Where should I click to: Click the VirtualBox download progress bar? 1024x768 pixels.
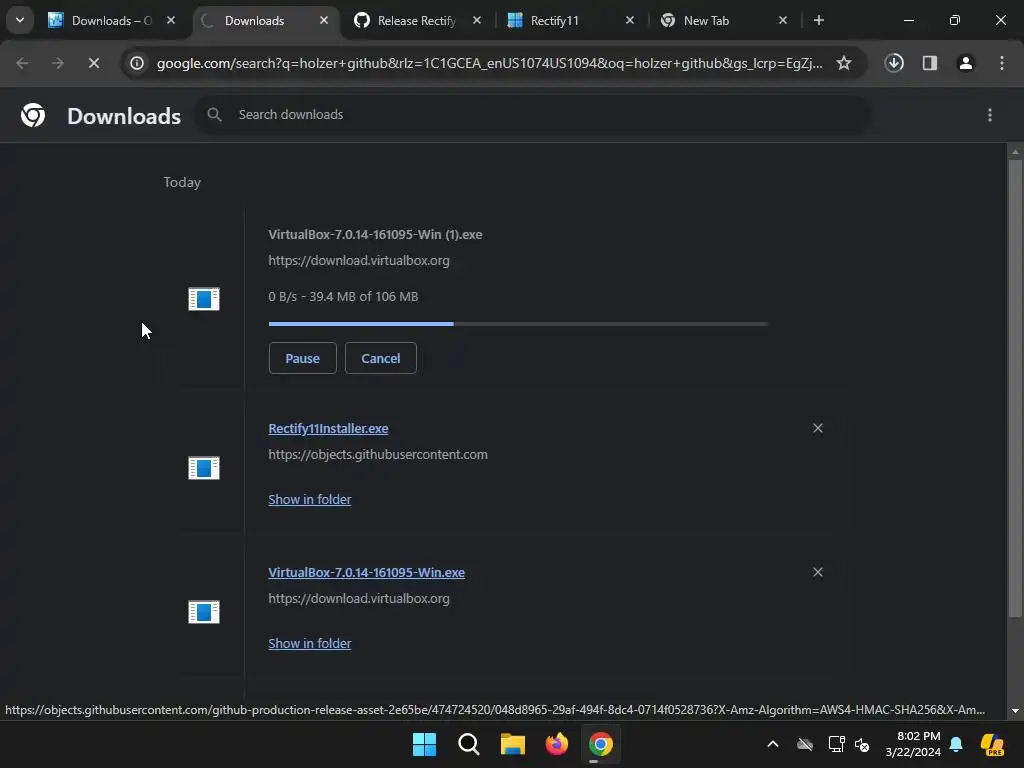pyautogui.click(x=519, y=324)
